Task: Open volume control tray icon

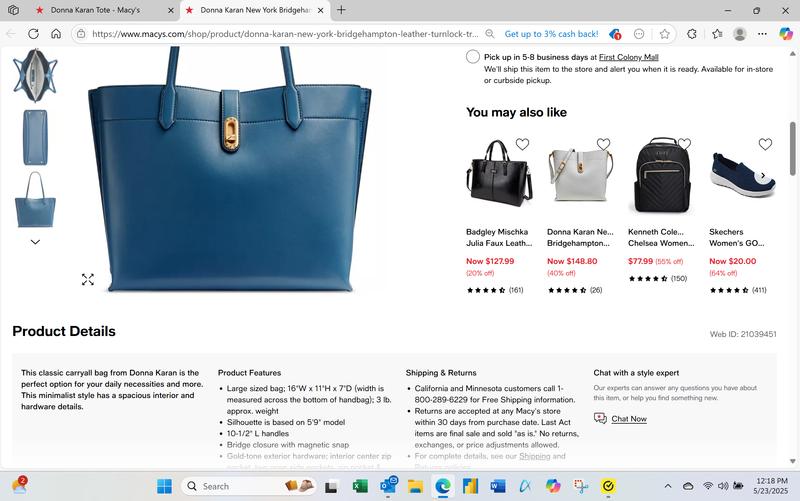Action: [x=723, y=486]
